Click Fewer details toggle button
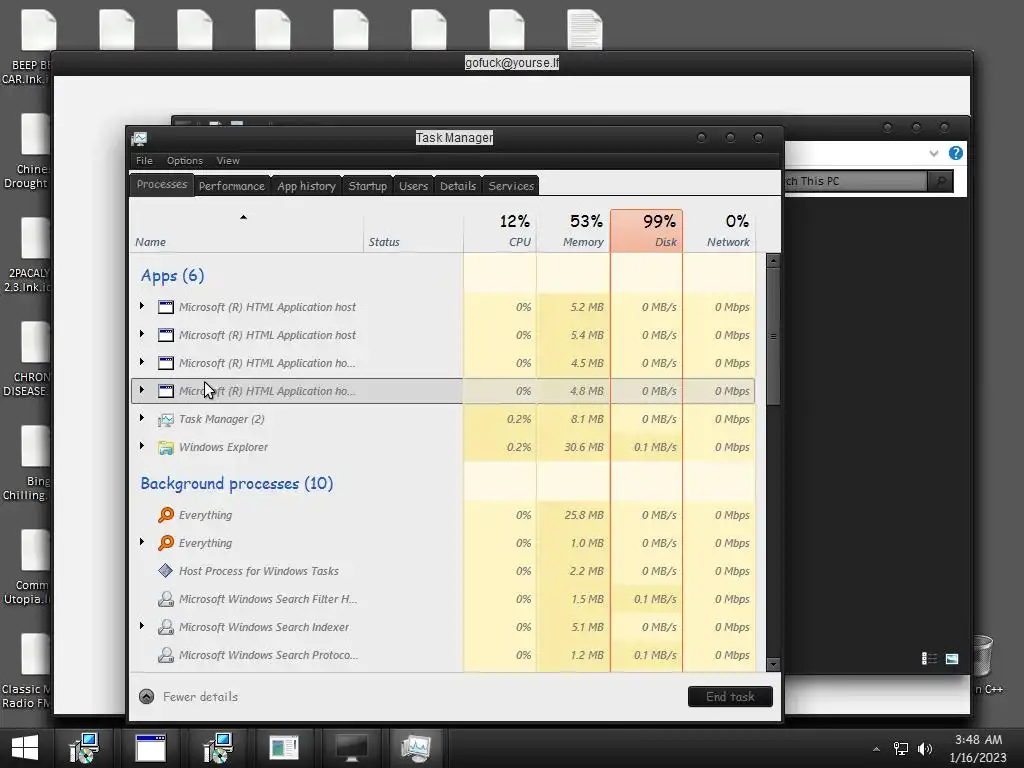 coord(189,697)
